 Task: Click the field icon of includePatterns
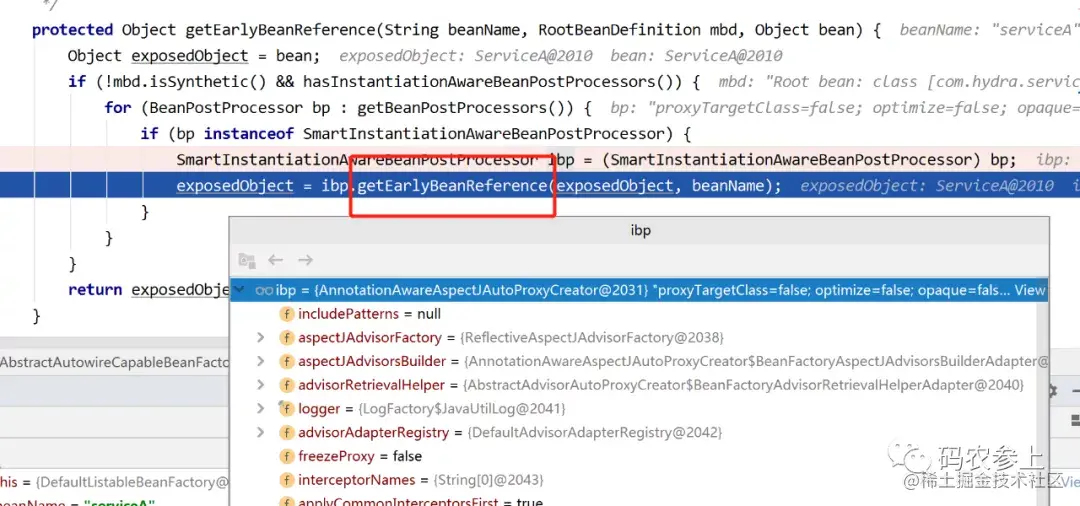[286, 315]
